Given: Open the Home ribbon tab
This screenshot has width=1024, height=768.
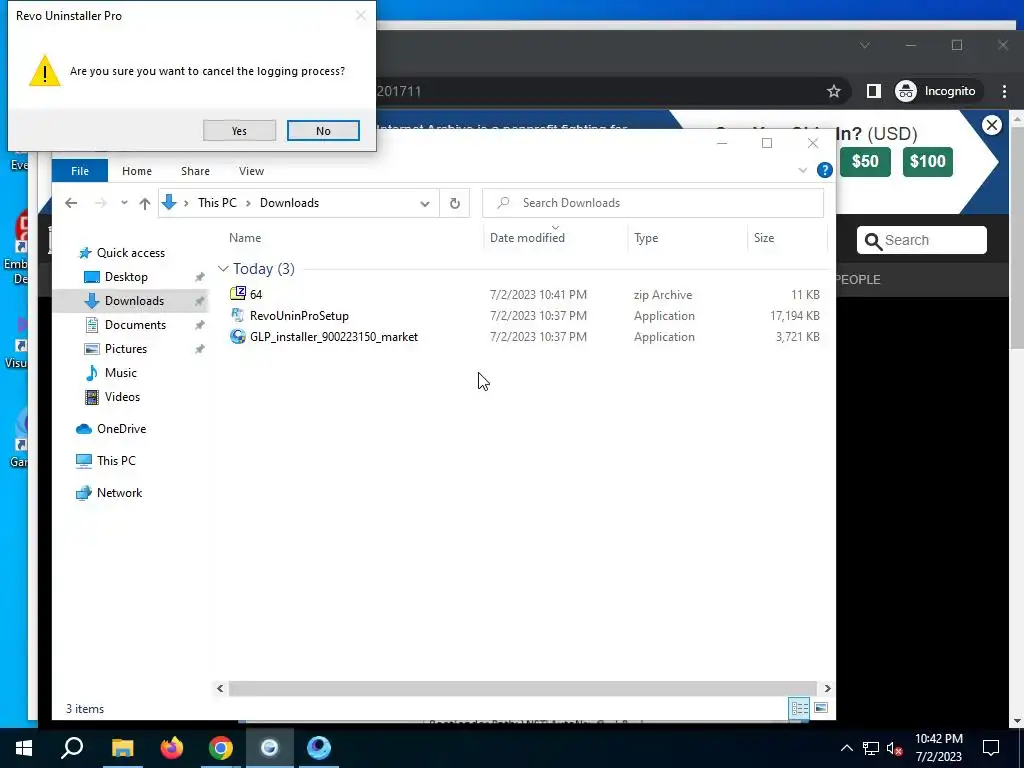Looking at the screenshot, I should (136, 171).
